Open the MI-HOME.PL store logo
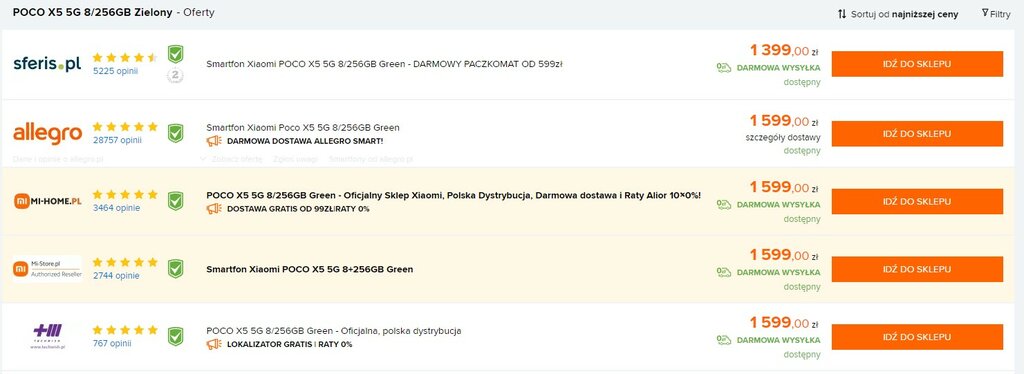This screenshot has width=1024, height=374. pyautogui.click(x=48, y=201)
